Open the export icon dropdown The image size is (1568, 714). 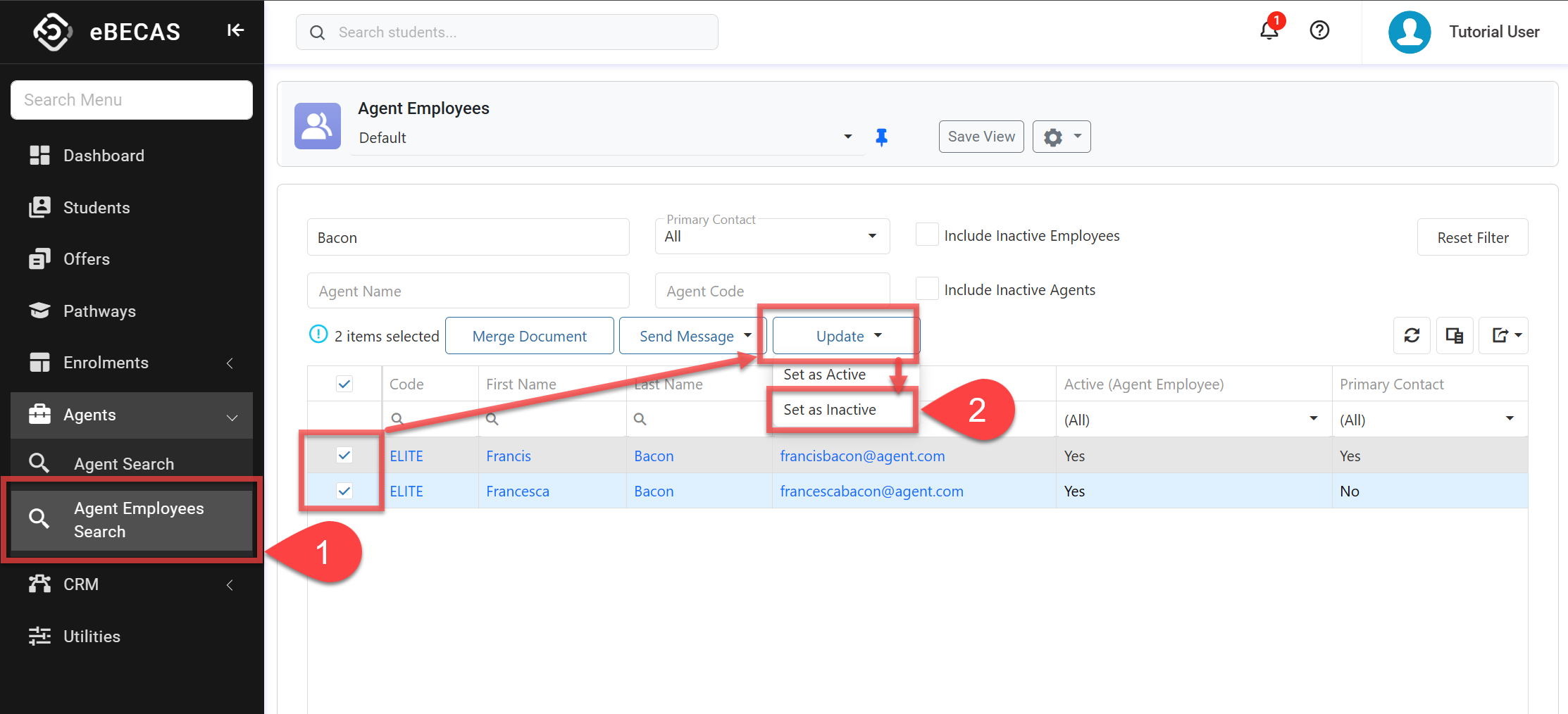click(1503, 336)
